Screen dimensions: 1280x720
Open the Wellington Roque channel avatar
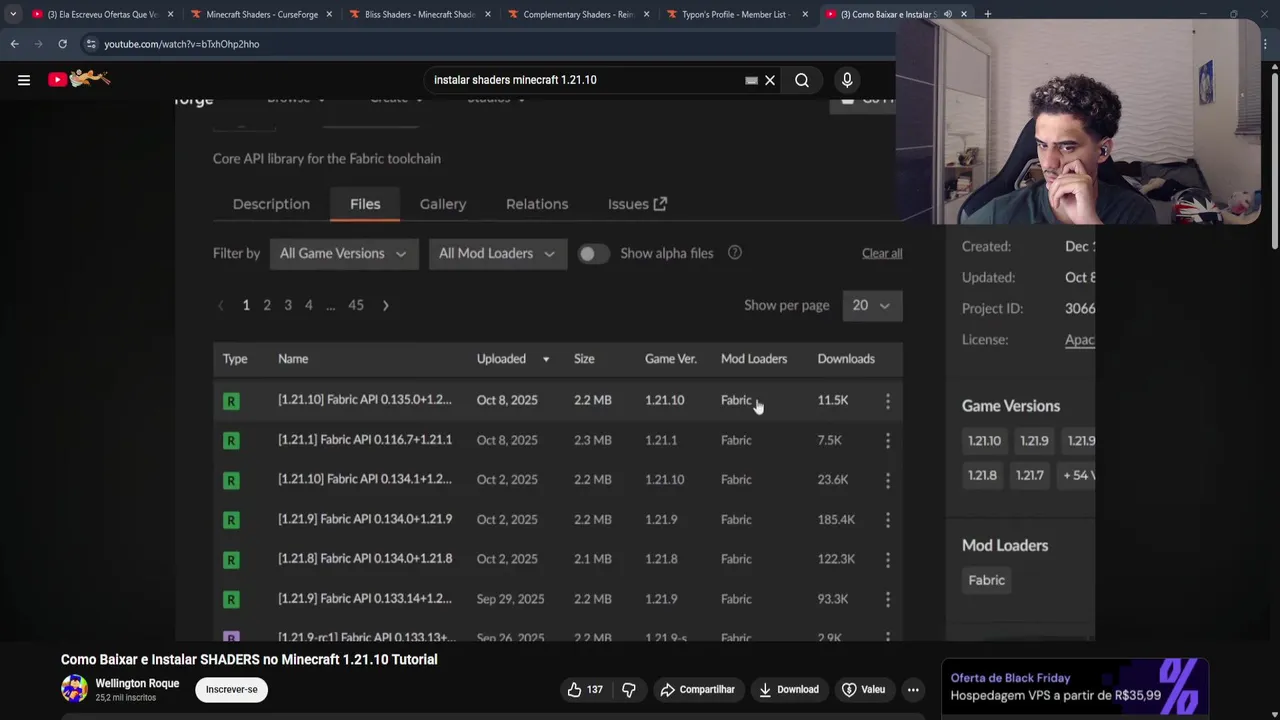[x=74, y=688]
